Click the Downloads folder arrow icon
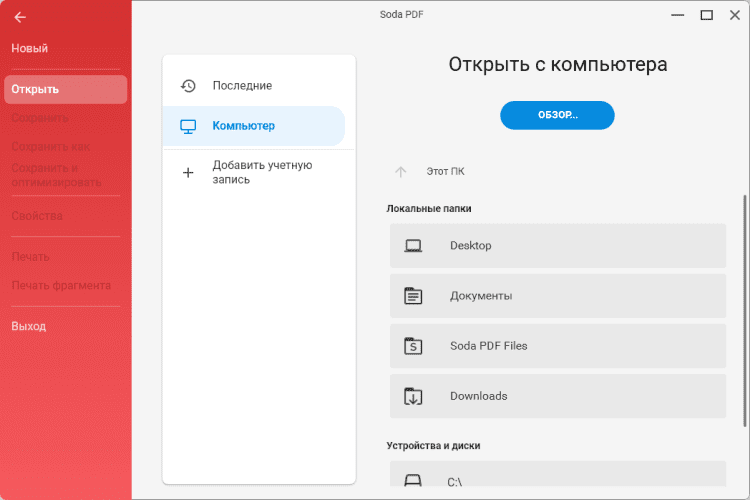This screenshot has width=750, height=500. tap(413, 396)
